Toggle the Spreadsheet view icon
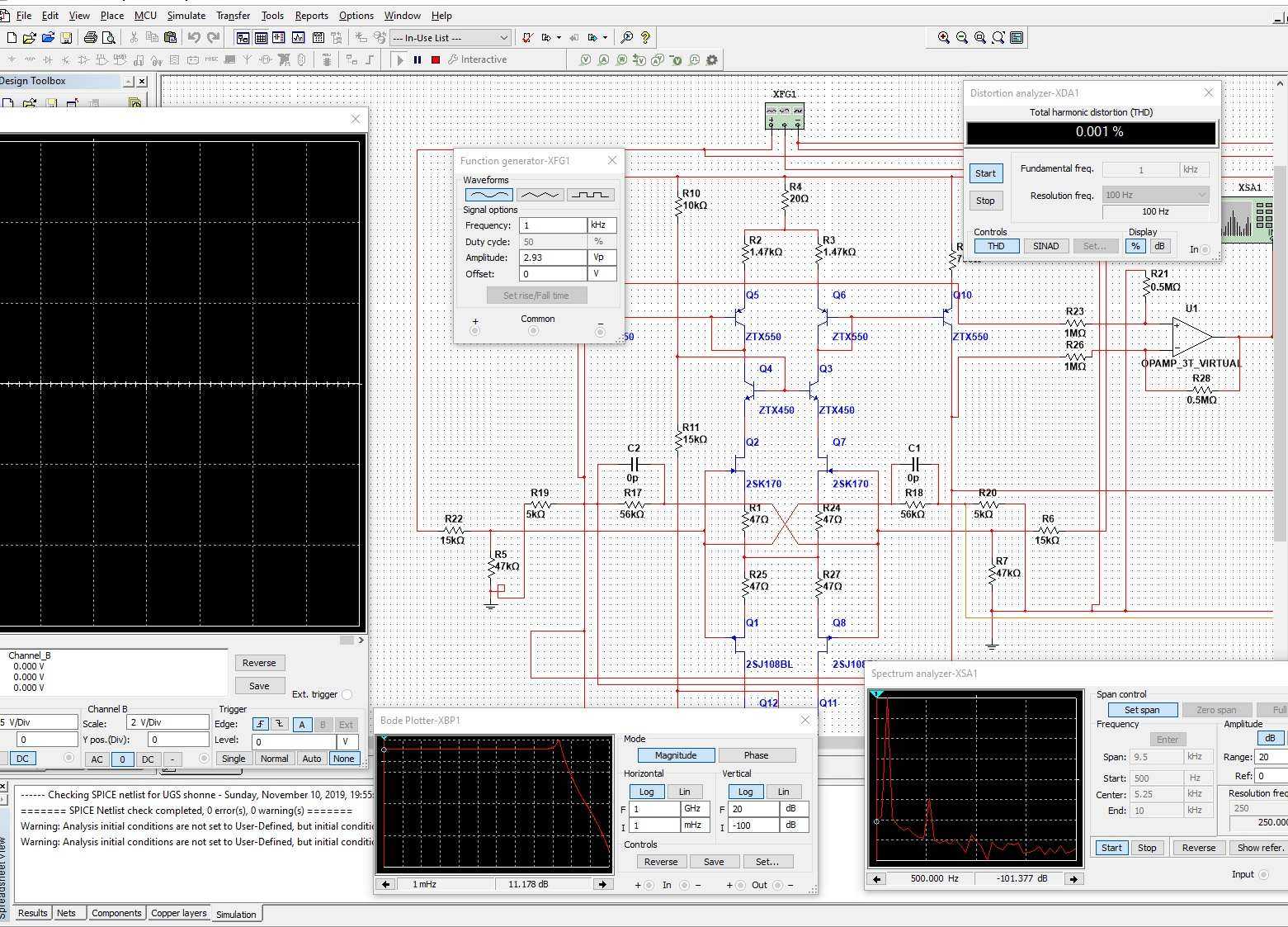The height and width of the screenshot is (927, 1288). coord(261,38)
